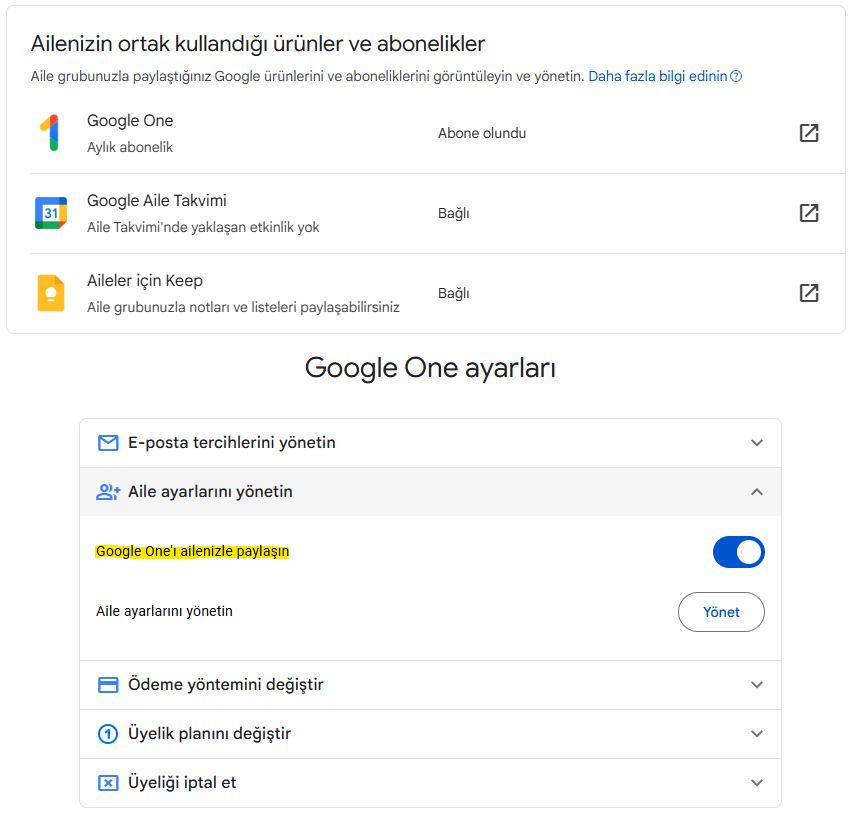Expand the Üyeliği iptal et chevron
The image size is (853, 820).
[x=757, y=783]
